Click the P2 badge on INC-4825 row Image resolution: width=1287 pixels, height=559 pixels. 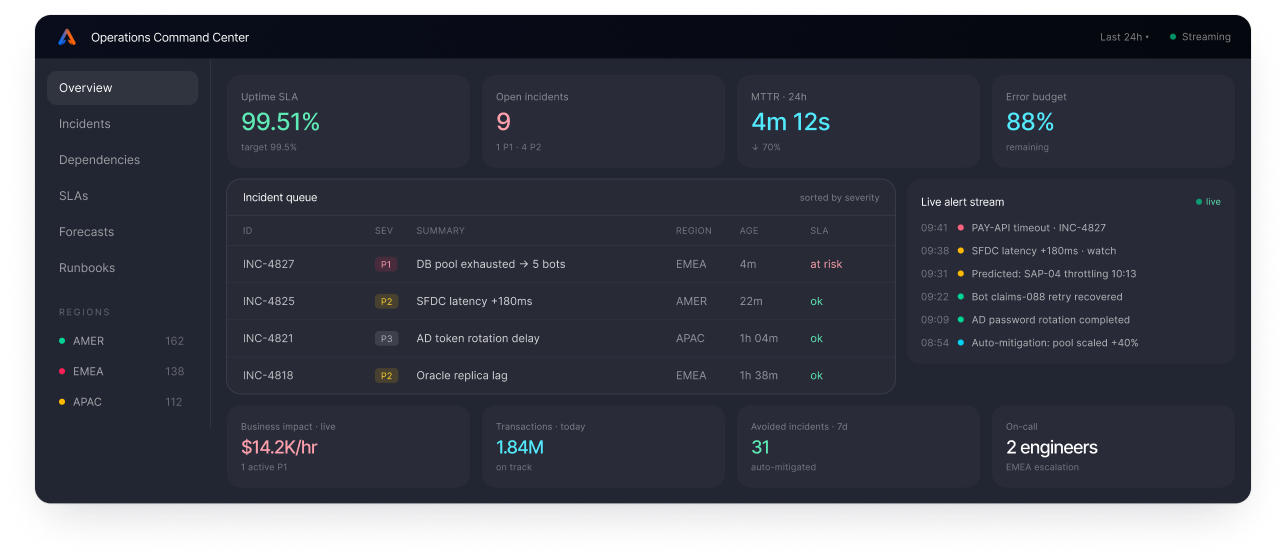(386, 301)
